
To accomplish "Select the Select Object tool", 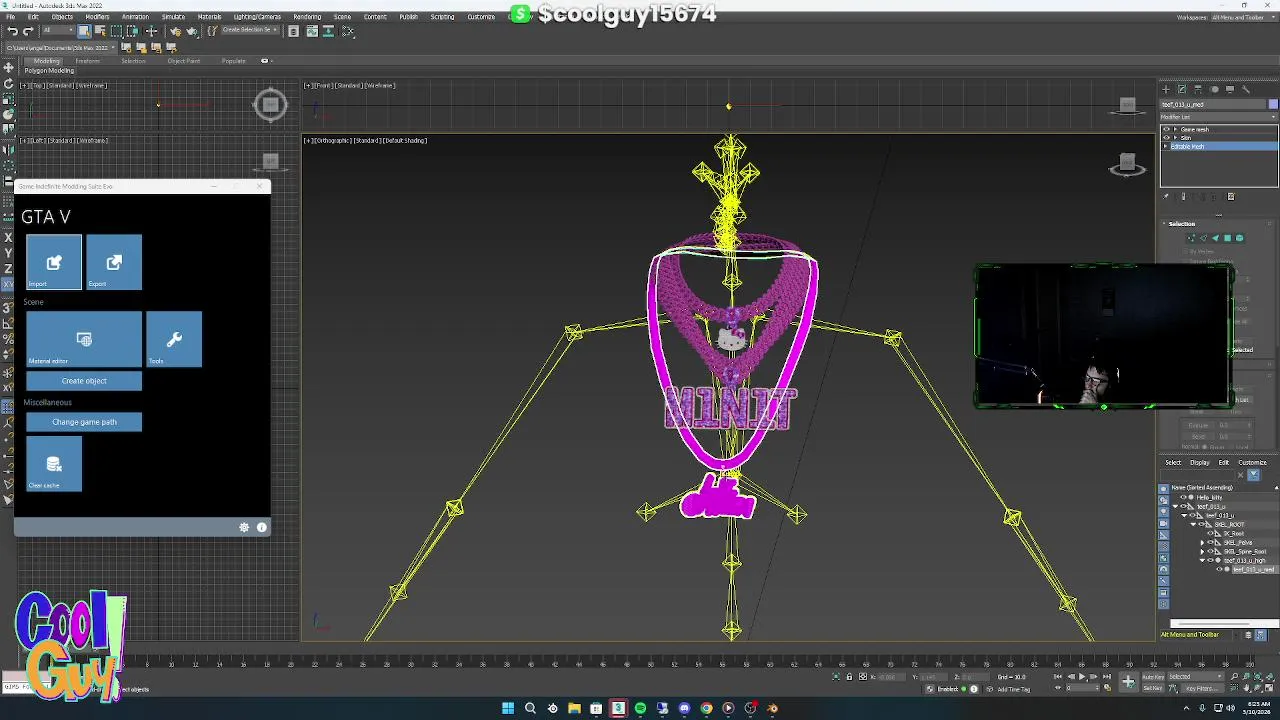I will (84, 31).
